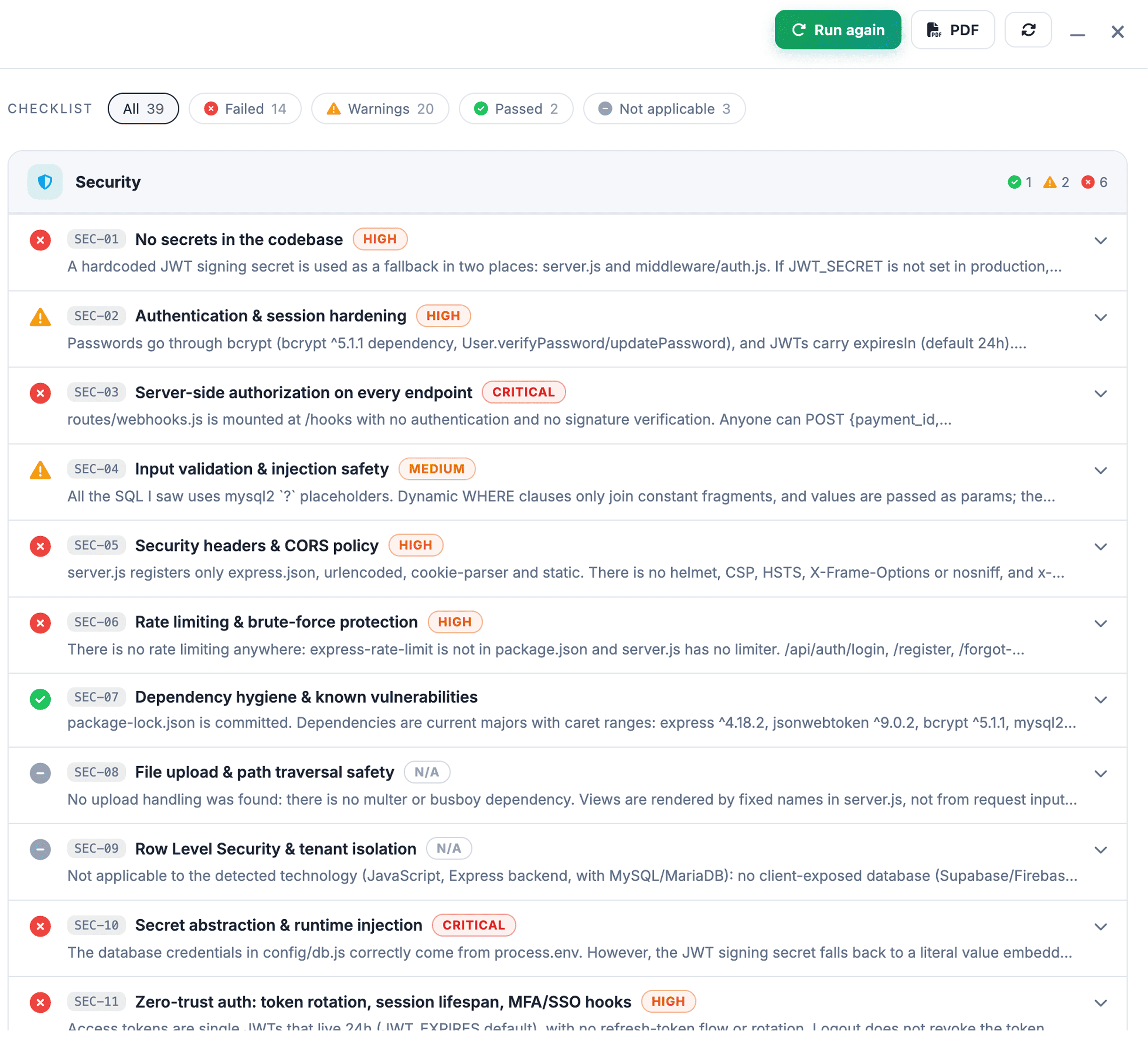
Task: Expand SEC-02 Authentication & session hardening
Action: tap(1101, 317)
